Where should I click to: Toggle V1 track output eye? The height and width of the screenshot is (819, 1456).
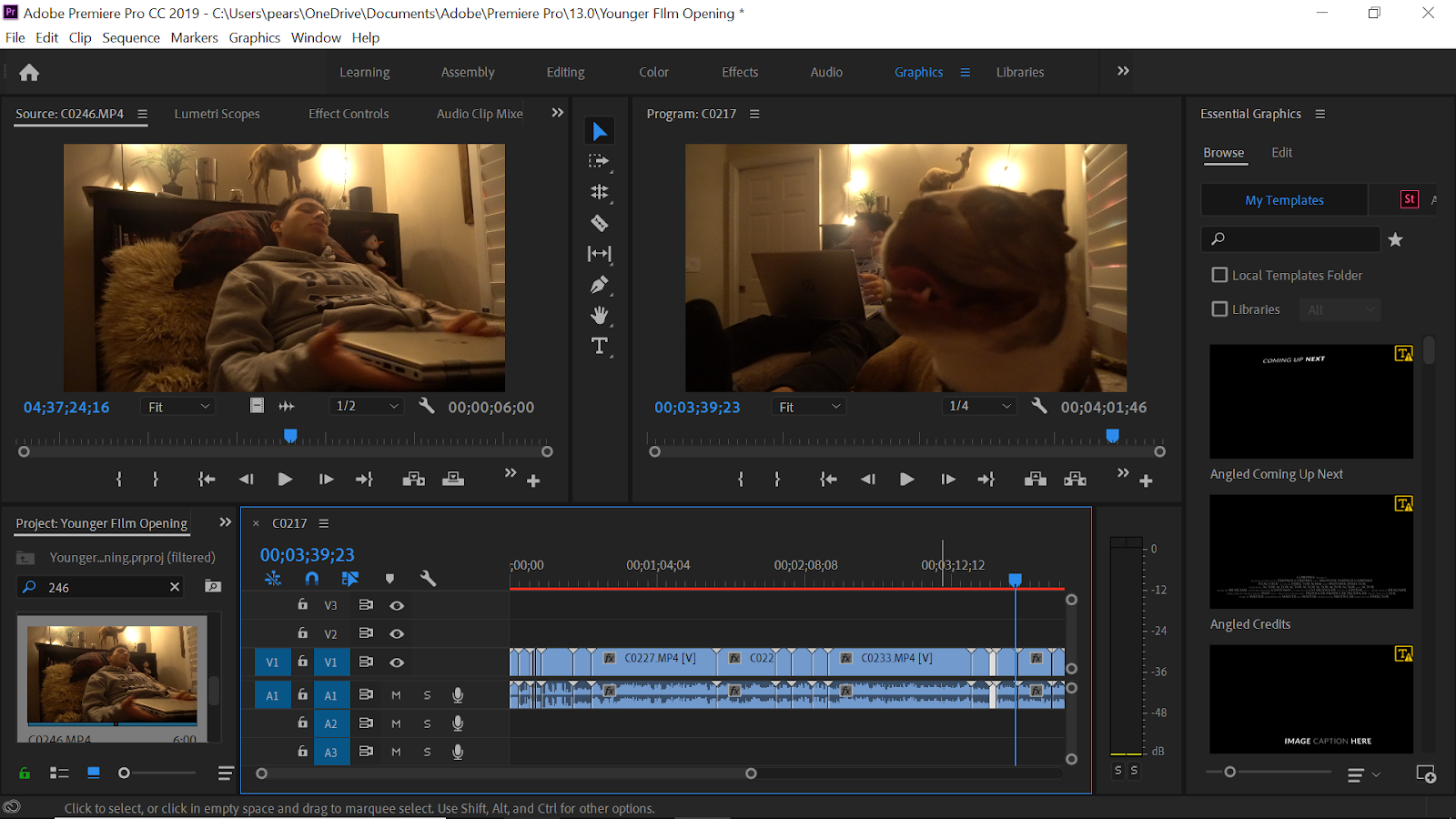coord(397,662)
